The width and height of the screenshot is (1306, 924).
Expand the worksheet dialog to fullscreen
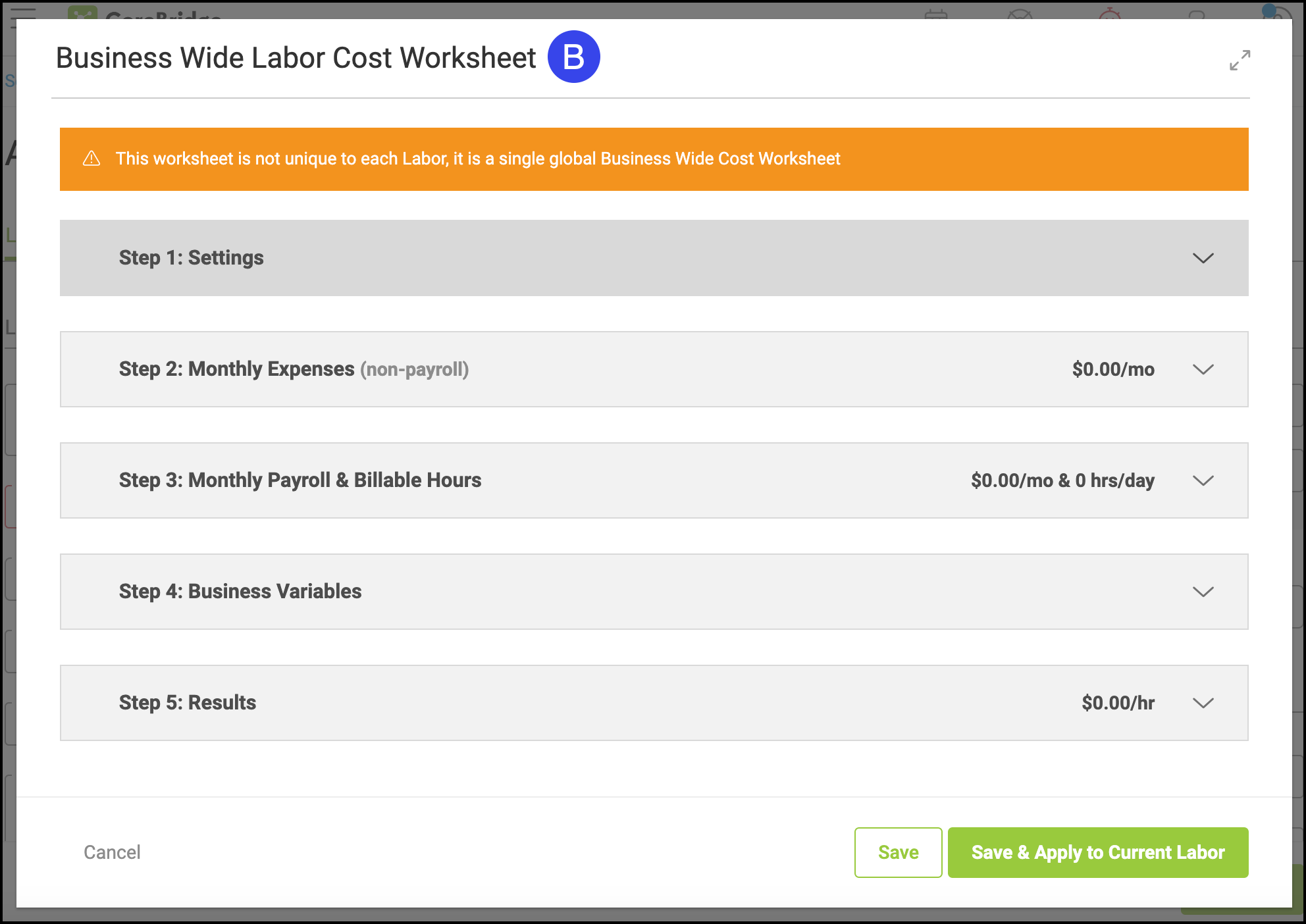click(x=1240, y=60)
